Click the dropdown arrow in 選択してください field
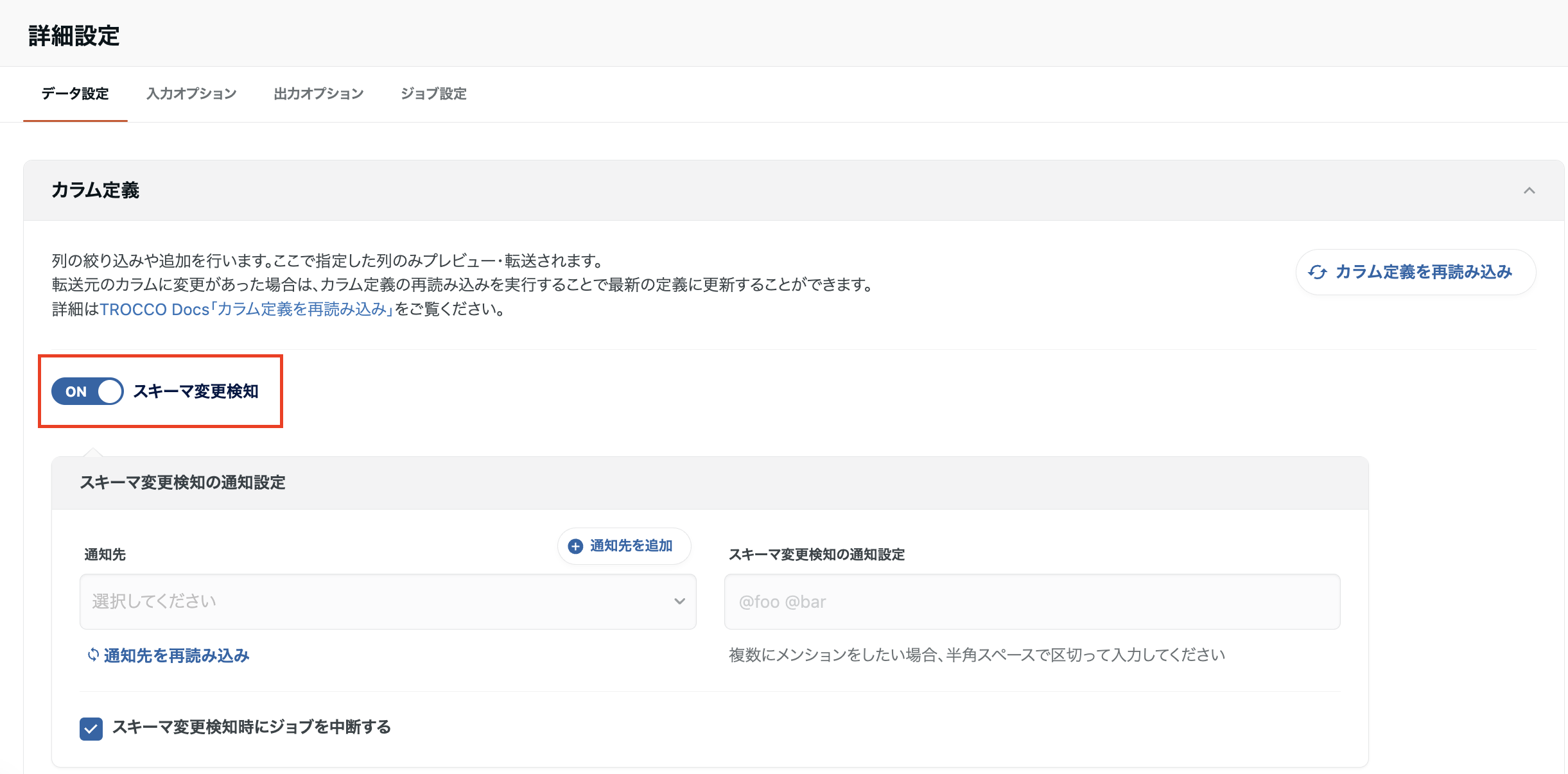1568x774 pixels. click(x=679, y=601)
